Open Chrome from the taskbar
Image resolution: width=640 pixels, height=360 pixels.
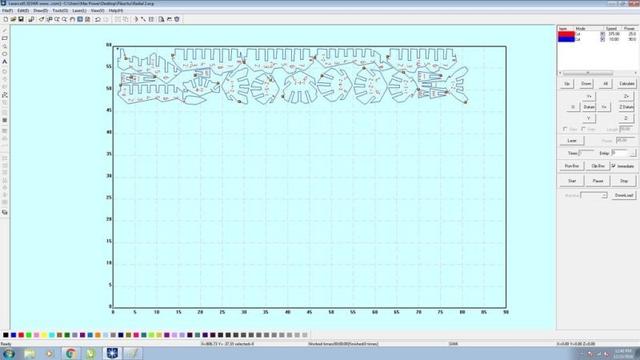click(71, 353)
